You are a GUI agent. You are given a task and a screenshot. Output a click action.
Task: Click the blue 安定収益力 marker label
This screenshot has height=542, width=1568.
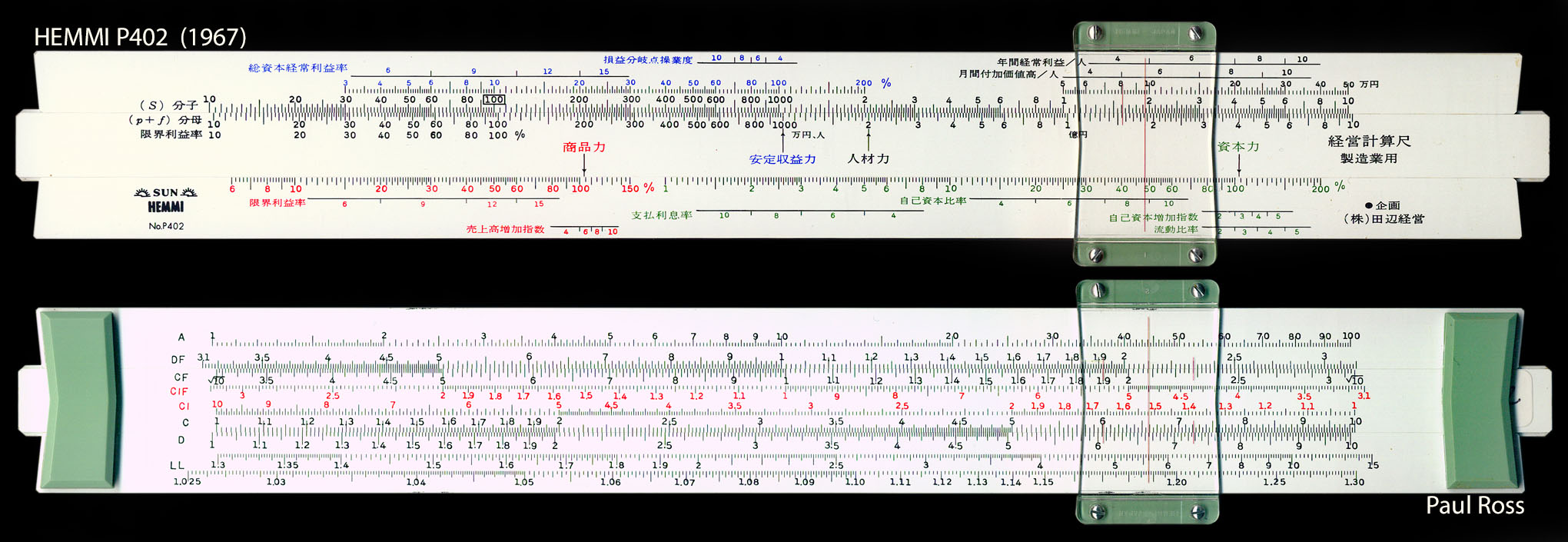[x=782, y=159]
